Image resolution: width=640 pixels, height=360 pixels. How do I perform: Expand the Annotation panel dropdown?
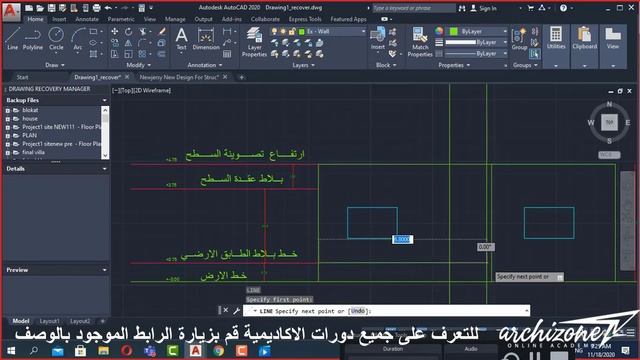204,65
